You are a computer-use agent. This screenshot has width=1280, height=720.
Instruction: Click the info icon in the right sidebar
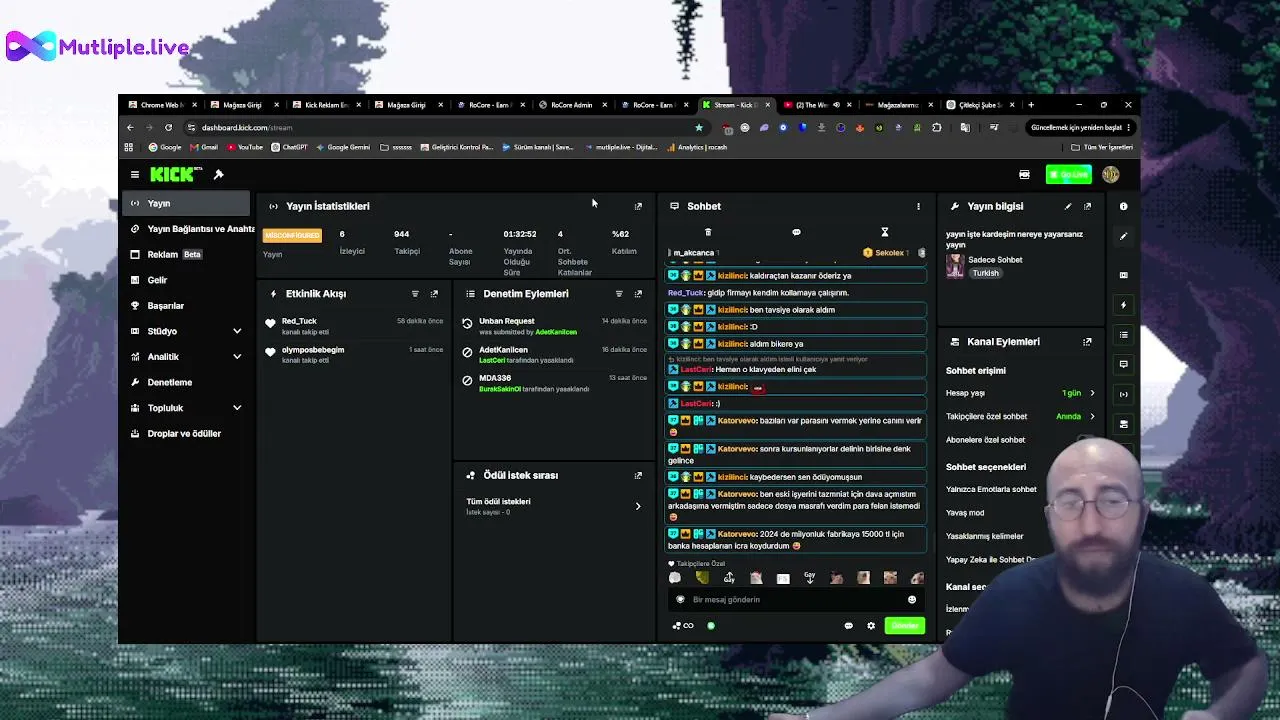1123,206
